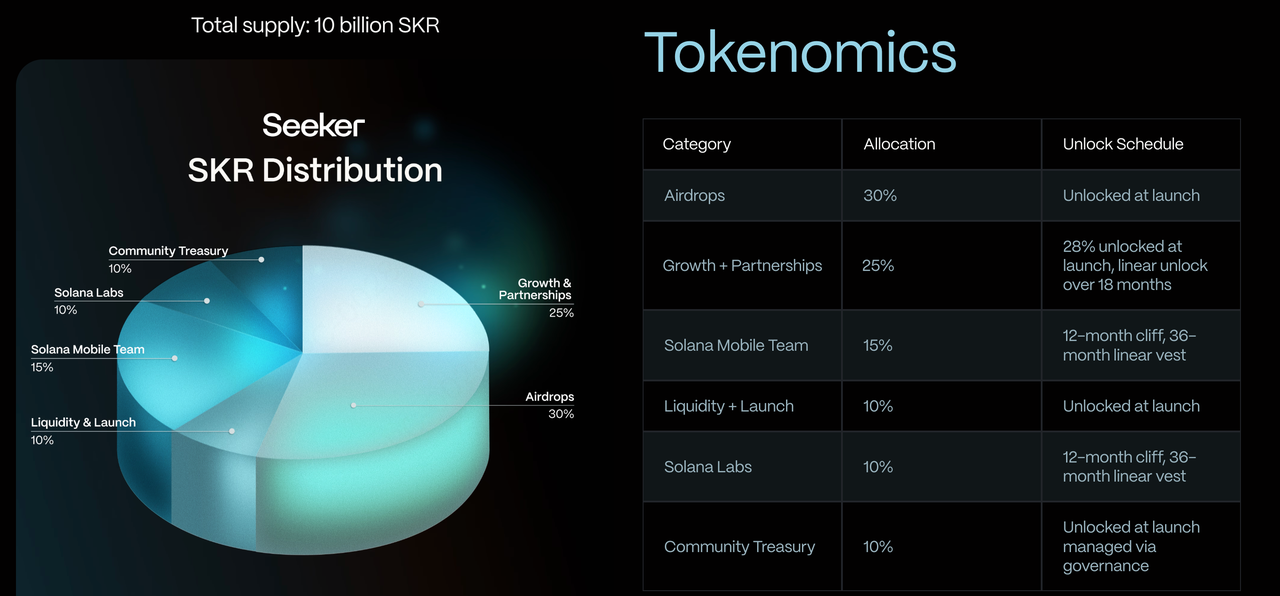This screenshot has height=596, width=1280.
Task: Select the Solana Mobile Team table cell
Action: 736,346
